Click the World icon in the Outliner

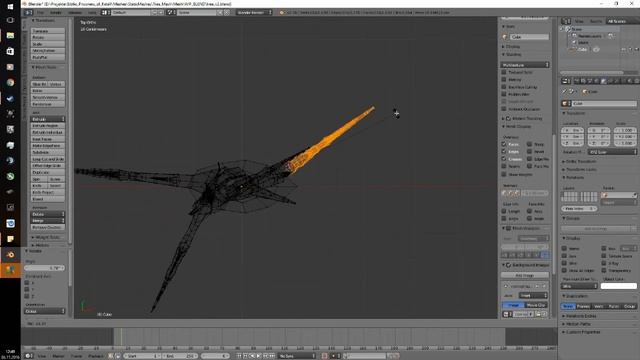(574, 42)
